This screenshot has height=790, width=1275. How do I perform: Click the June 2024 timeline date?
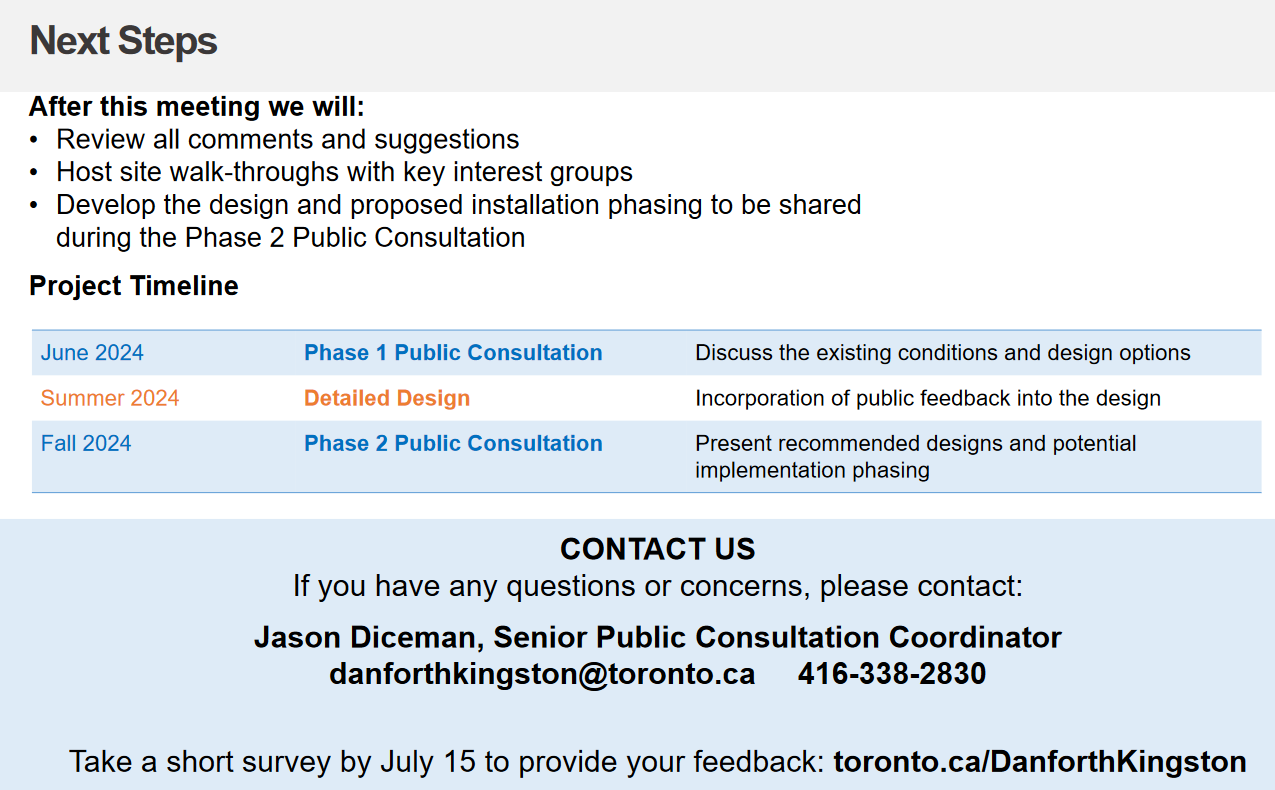[92, 353]
